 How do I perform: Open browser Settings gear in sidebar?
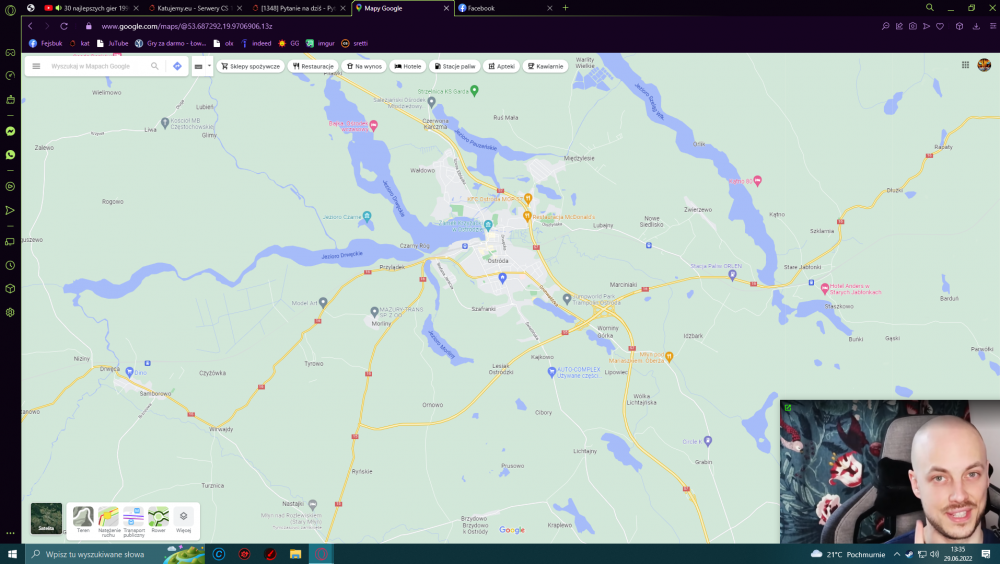point(10,313)
